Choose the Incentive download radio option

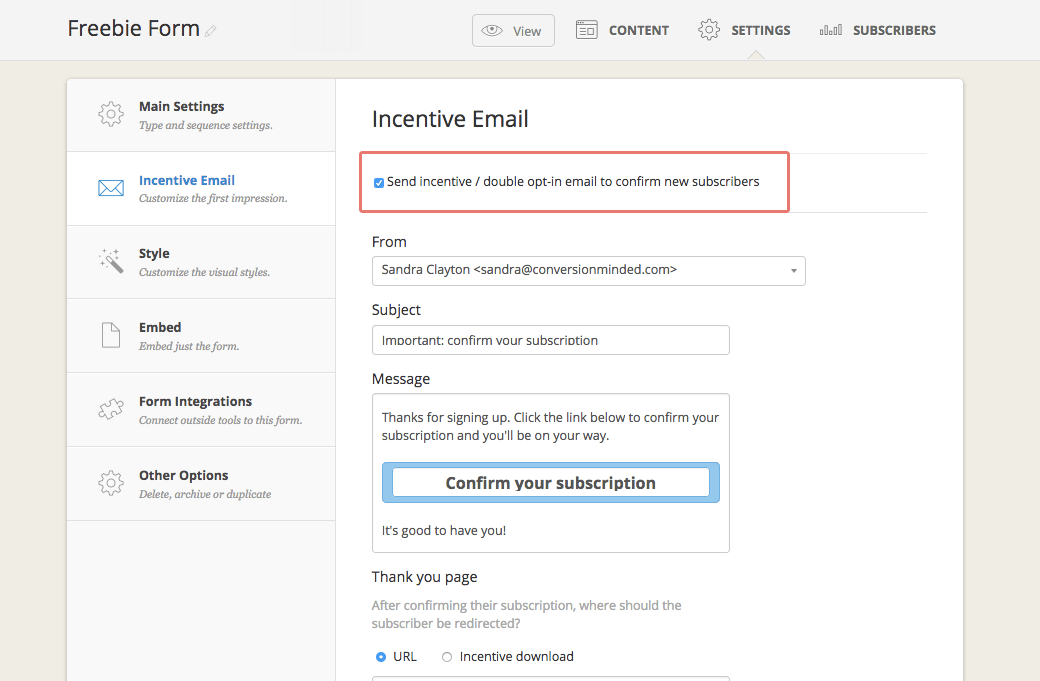[x=447, y=656]
